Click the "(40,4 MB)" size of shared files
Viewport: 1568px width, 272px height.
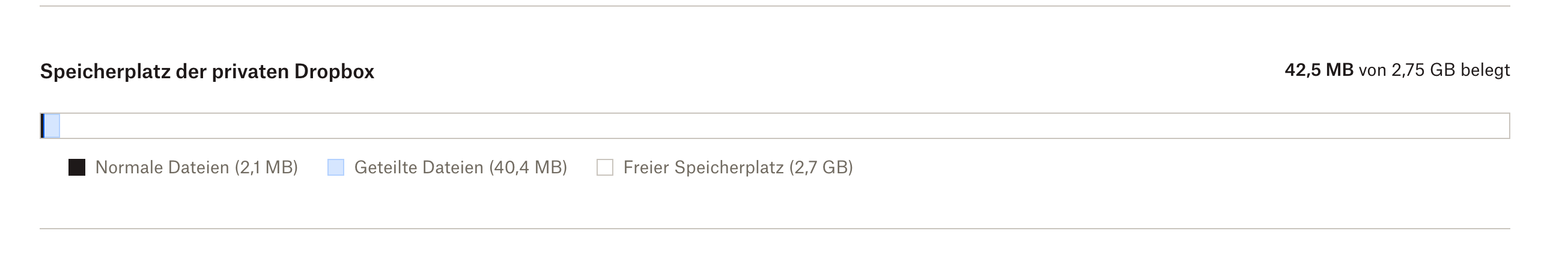pyautogui.click(x=527, y=167)
